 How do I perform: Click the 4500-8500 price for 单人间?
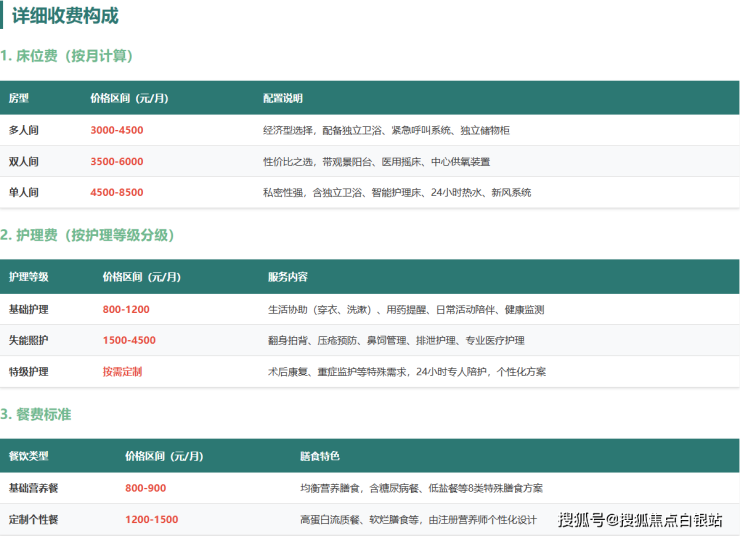(117, 192)
